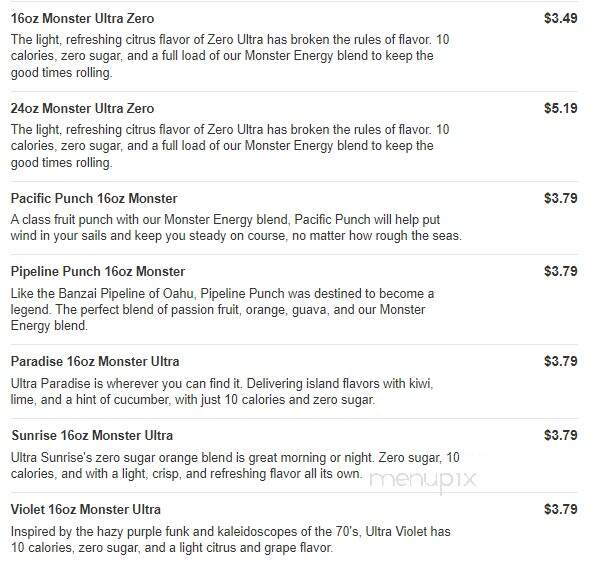Click the Pipeline Punch description about Oahu
602x562 pixels.
[x=222, y=309]
